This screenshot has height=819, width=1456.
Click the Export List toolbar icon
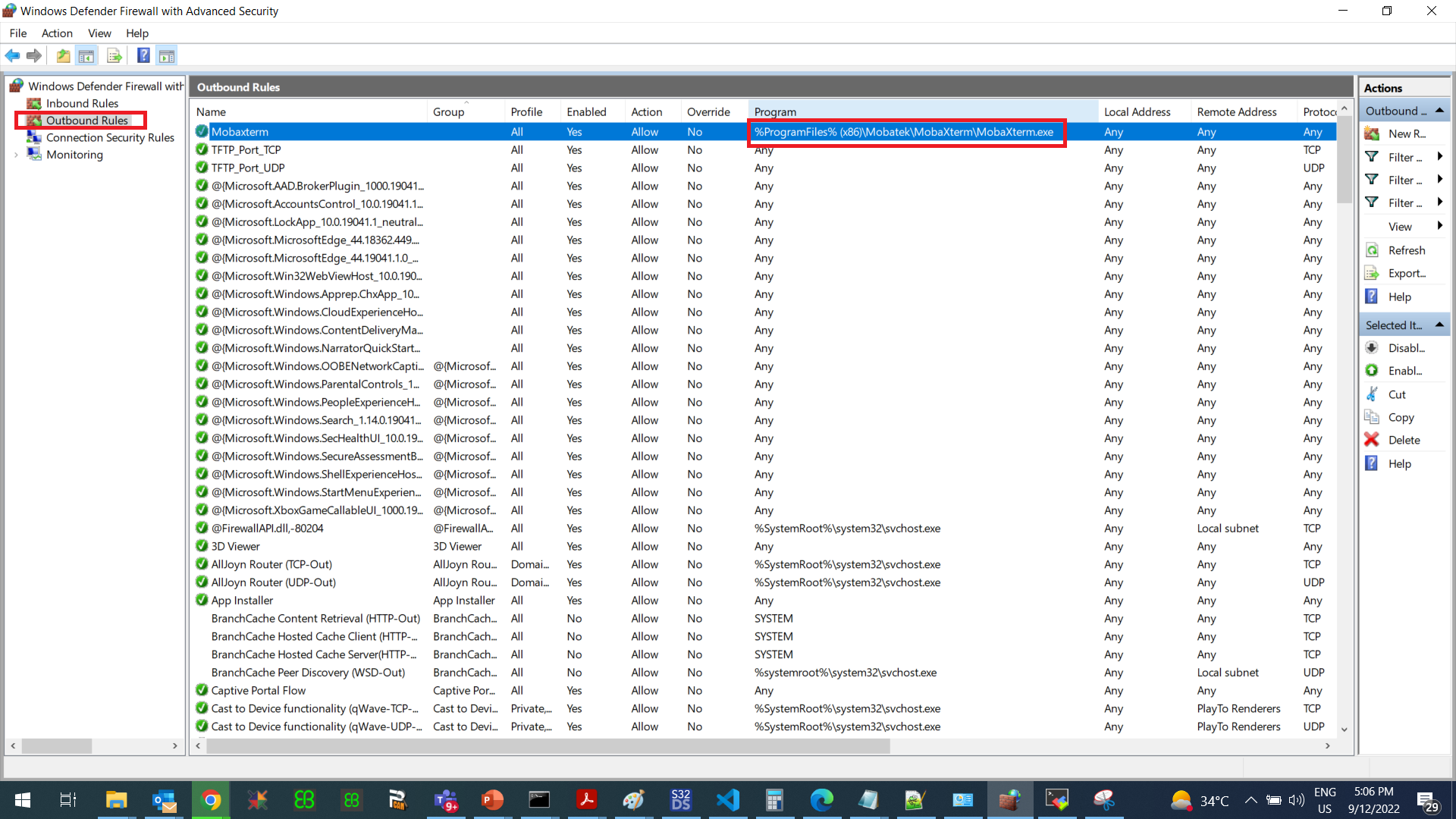point(115,55)
